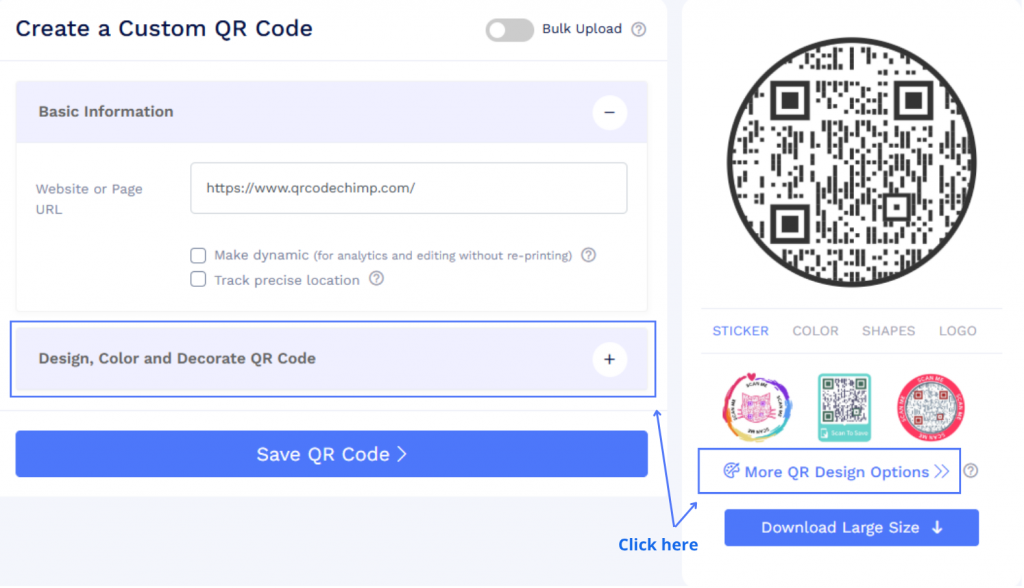Click help icon beside Make dynamic option

(588, 255)
